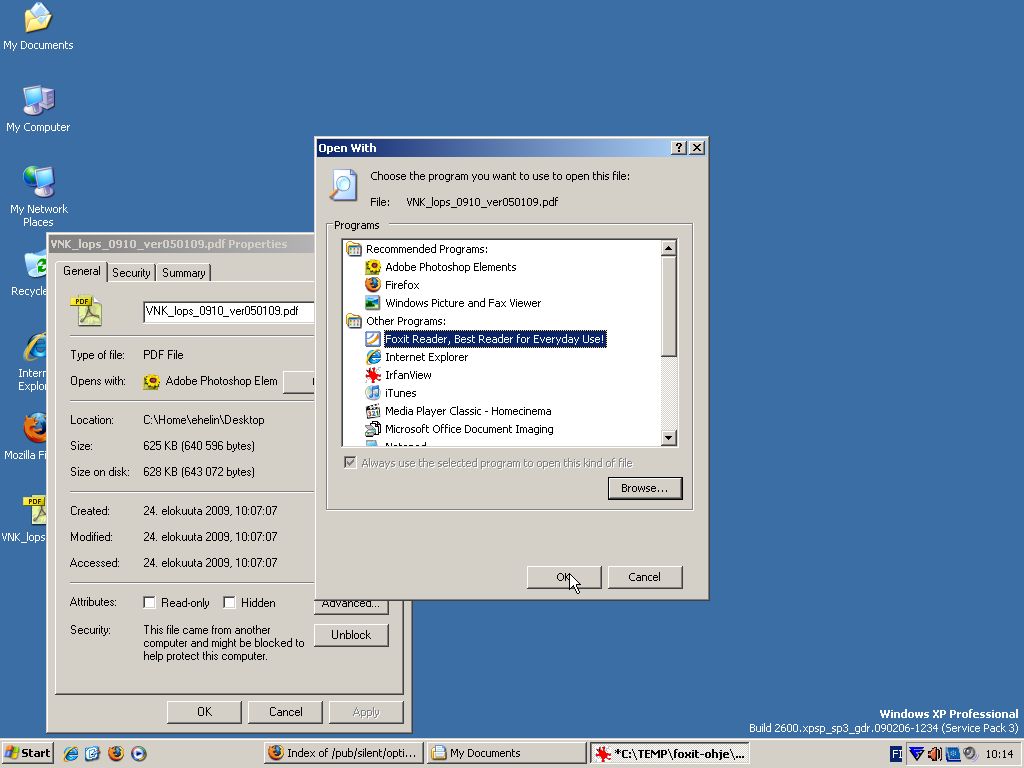Click Recommended Programs folder icon
This screenshot has height=768, width=1024.
(354, 249)
